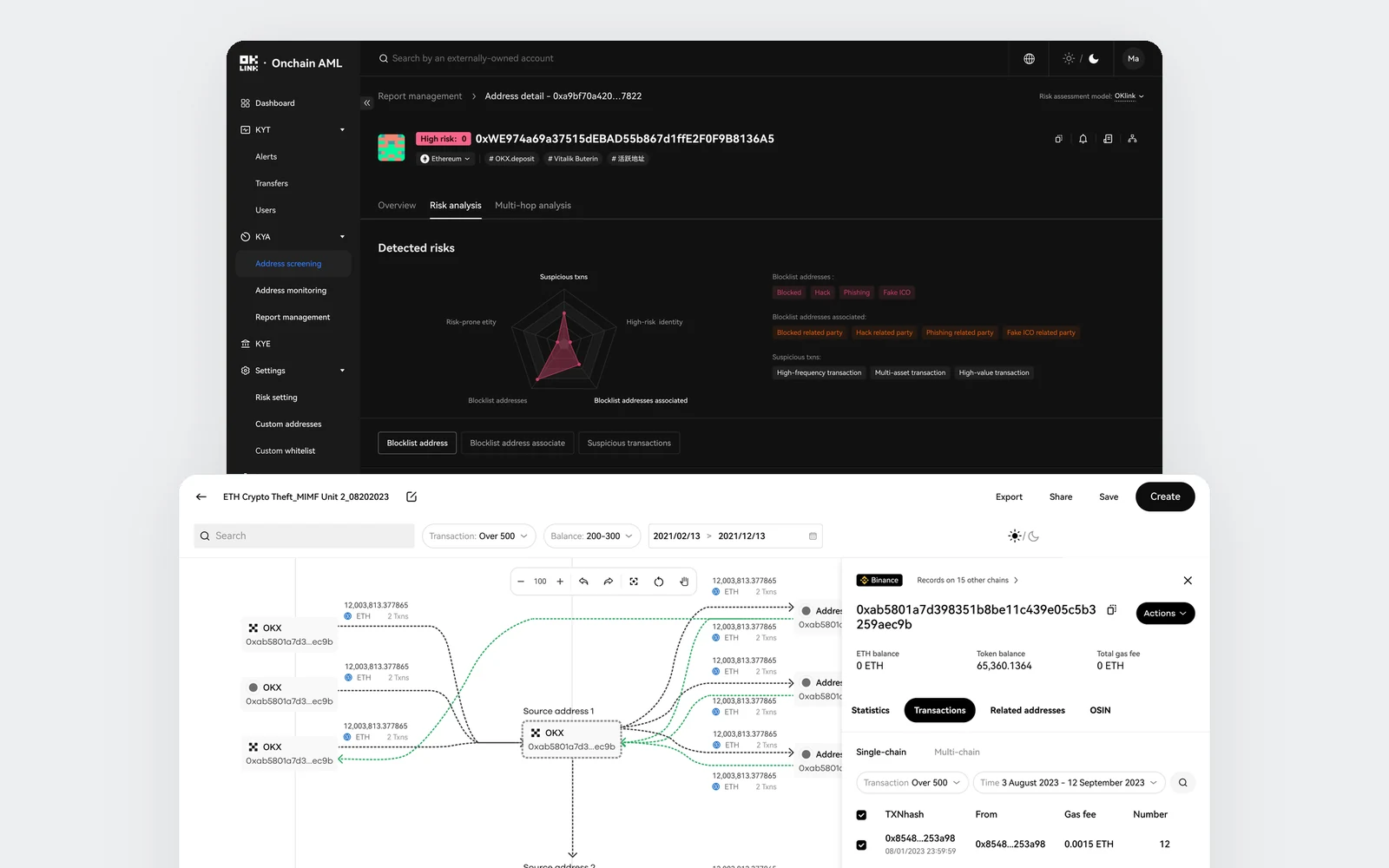Open the Actions dropdown button
The width and height of the screenshot is (1389, 868).
tap(1165, 614)
